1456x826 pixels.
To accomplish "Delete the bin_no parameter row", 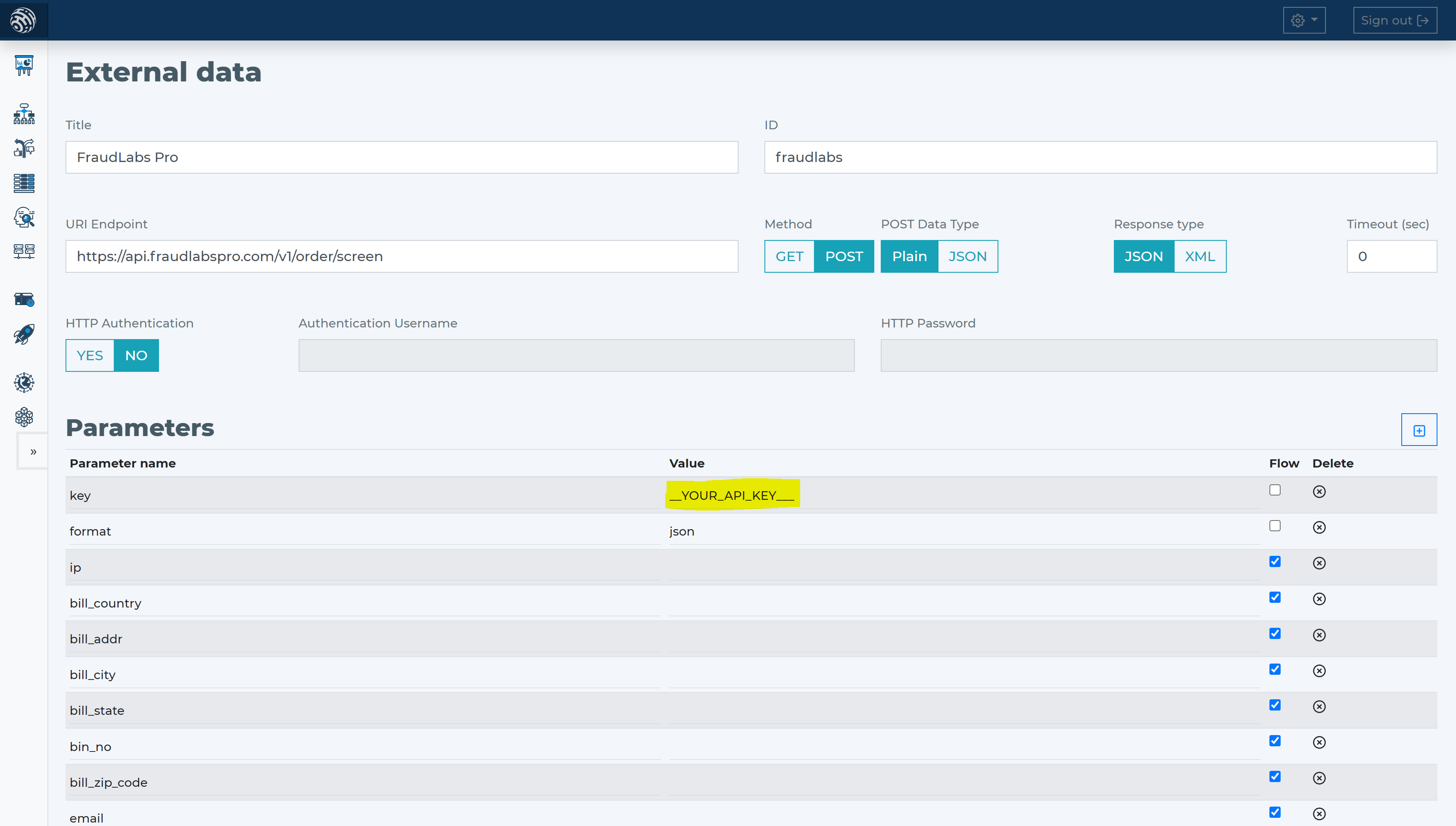I will tap(1319, 742).
